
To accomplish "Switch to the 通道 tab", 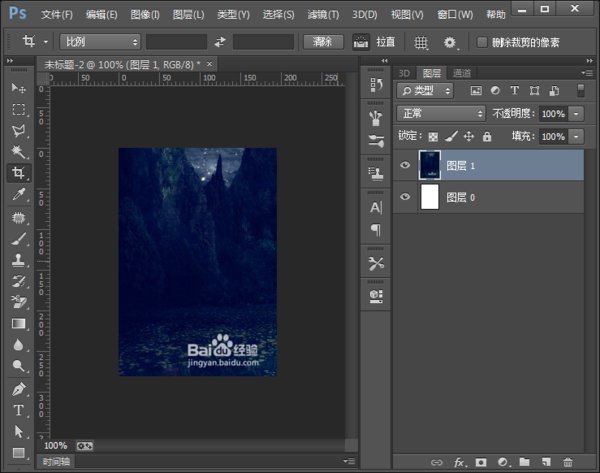I will tap(462, 73).
